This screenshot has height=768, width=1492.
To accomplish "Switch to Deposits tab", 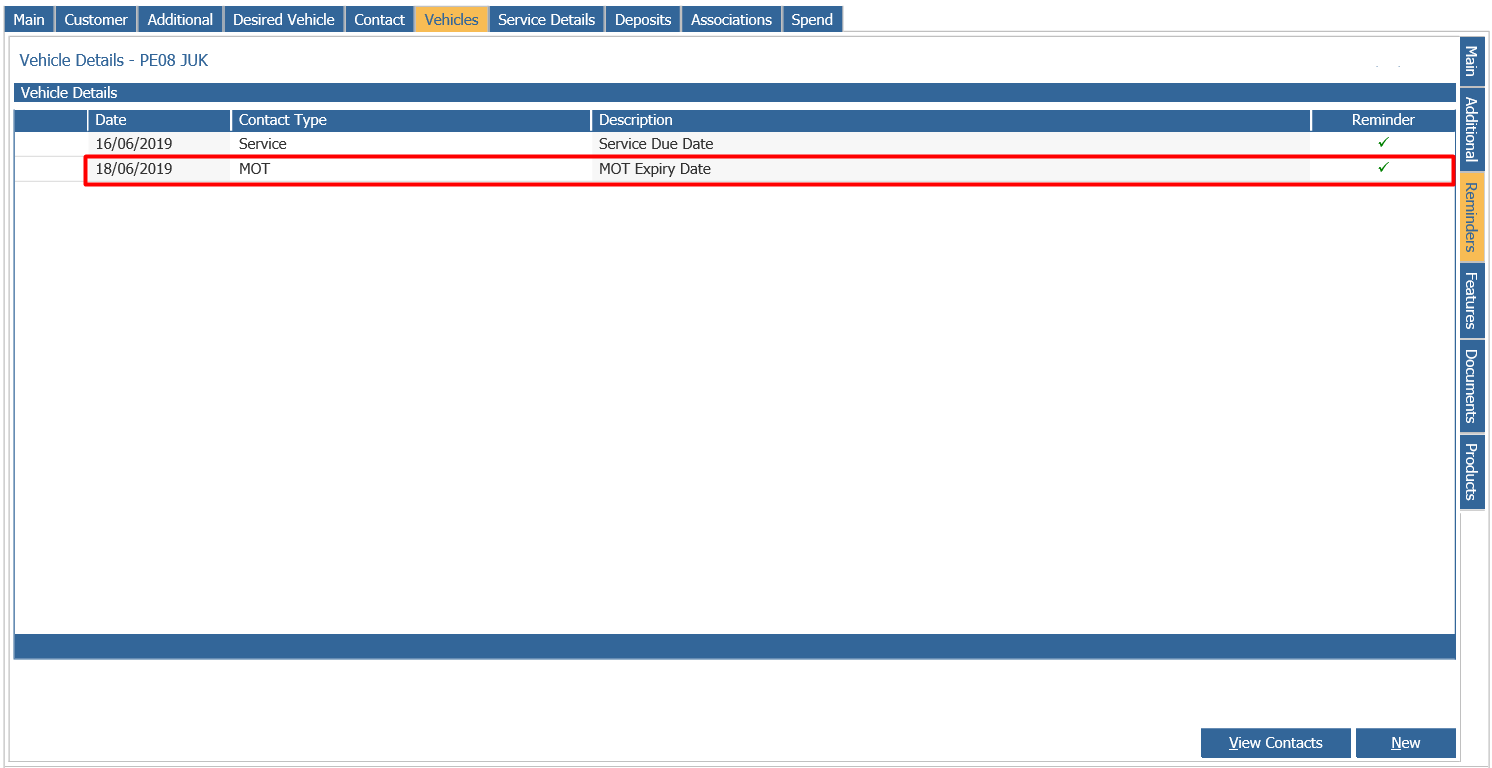I will pos(643,19).
